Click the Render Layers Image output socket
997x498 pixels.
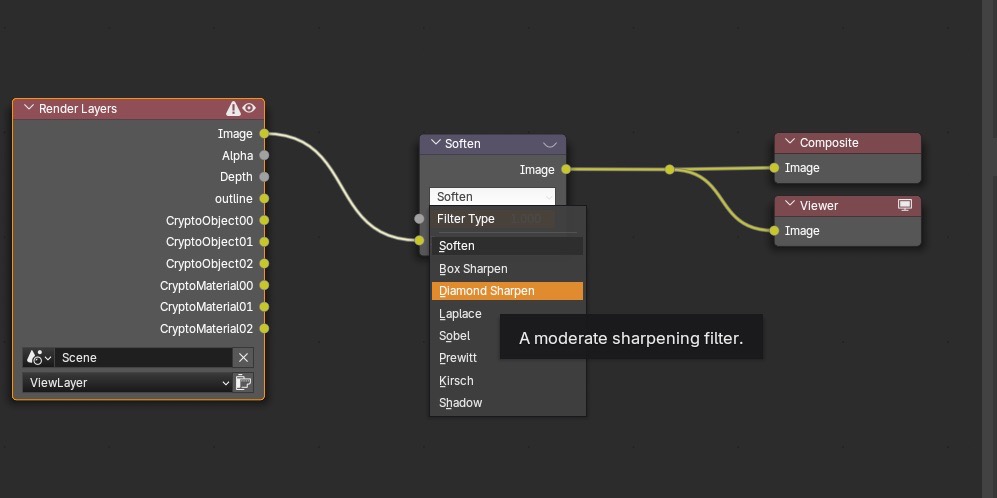tap(264, 134)
